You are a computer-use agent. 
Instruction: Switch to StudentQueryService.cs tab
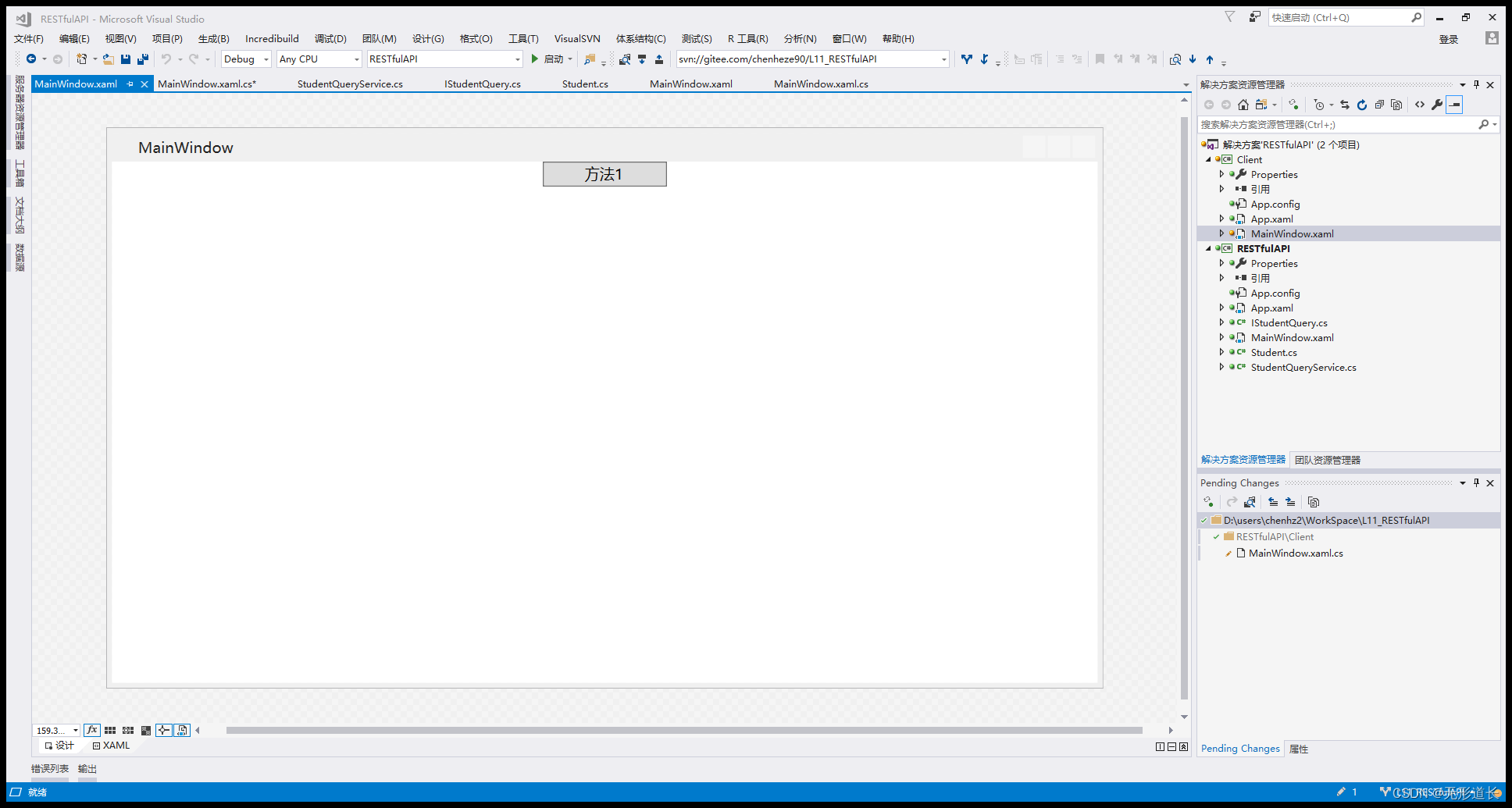pos(350,84)
